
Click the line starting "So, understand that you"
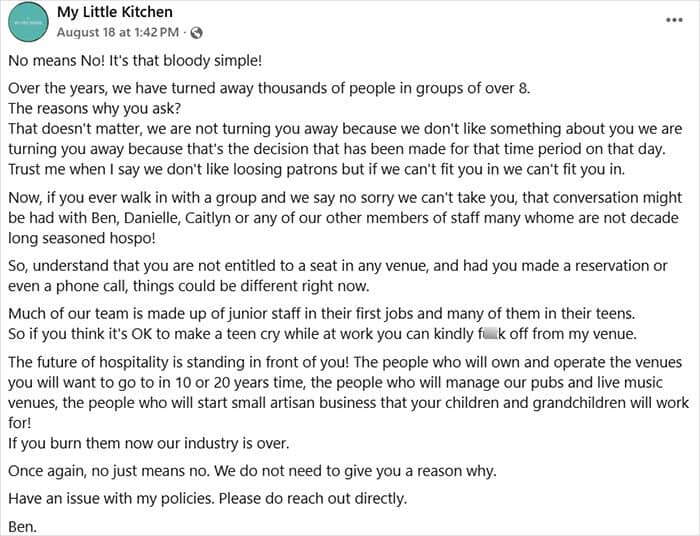point(338,267)
